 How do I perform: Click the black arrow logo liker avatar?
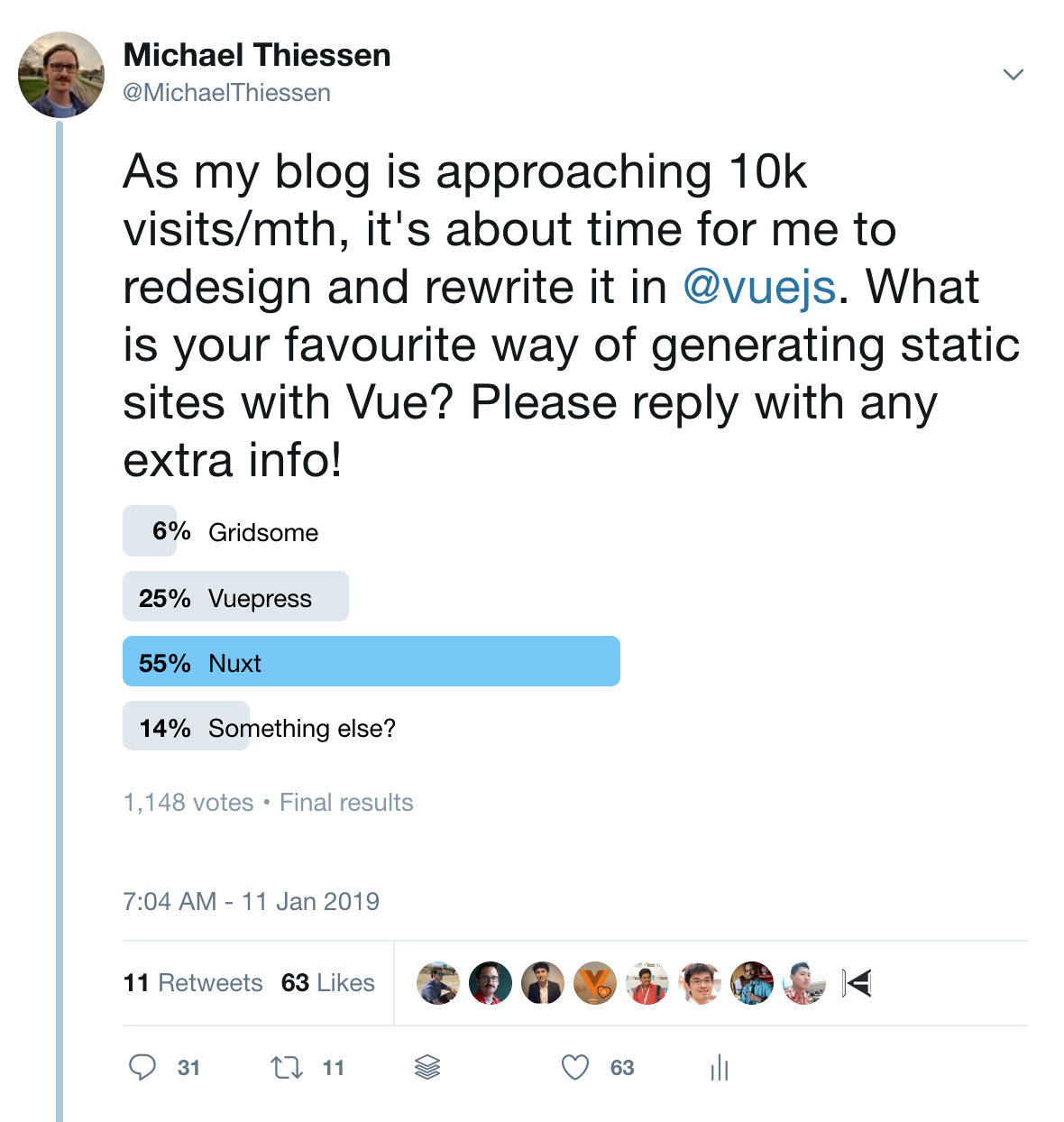coord(857,983)
